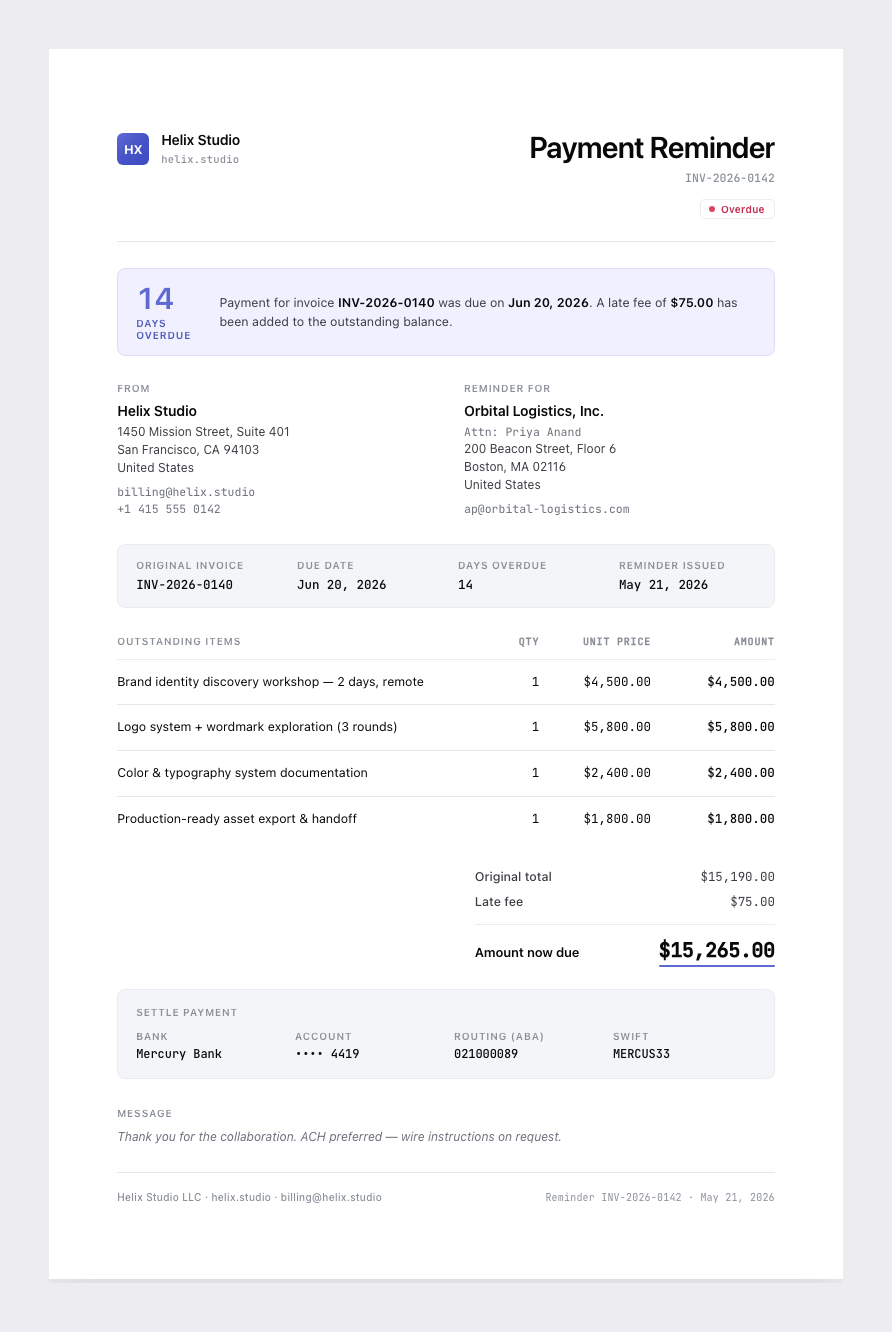Click the Original Invoice INV-2026-0140 value
The height and width of the screenshot is (1332, 892).
185,585
